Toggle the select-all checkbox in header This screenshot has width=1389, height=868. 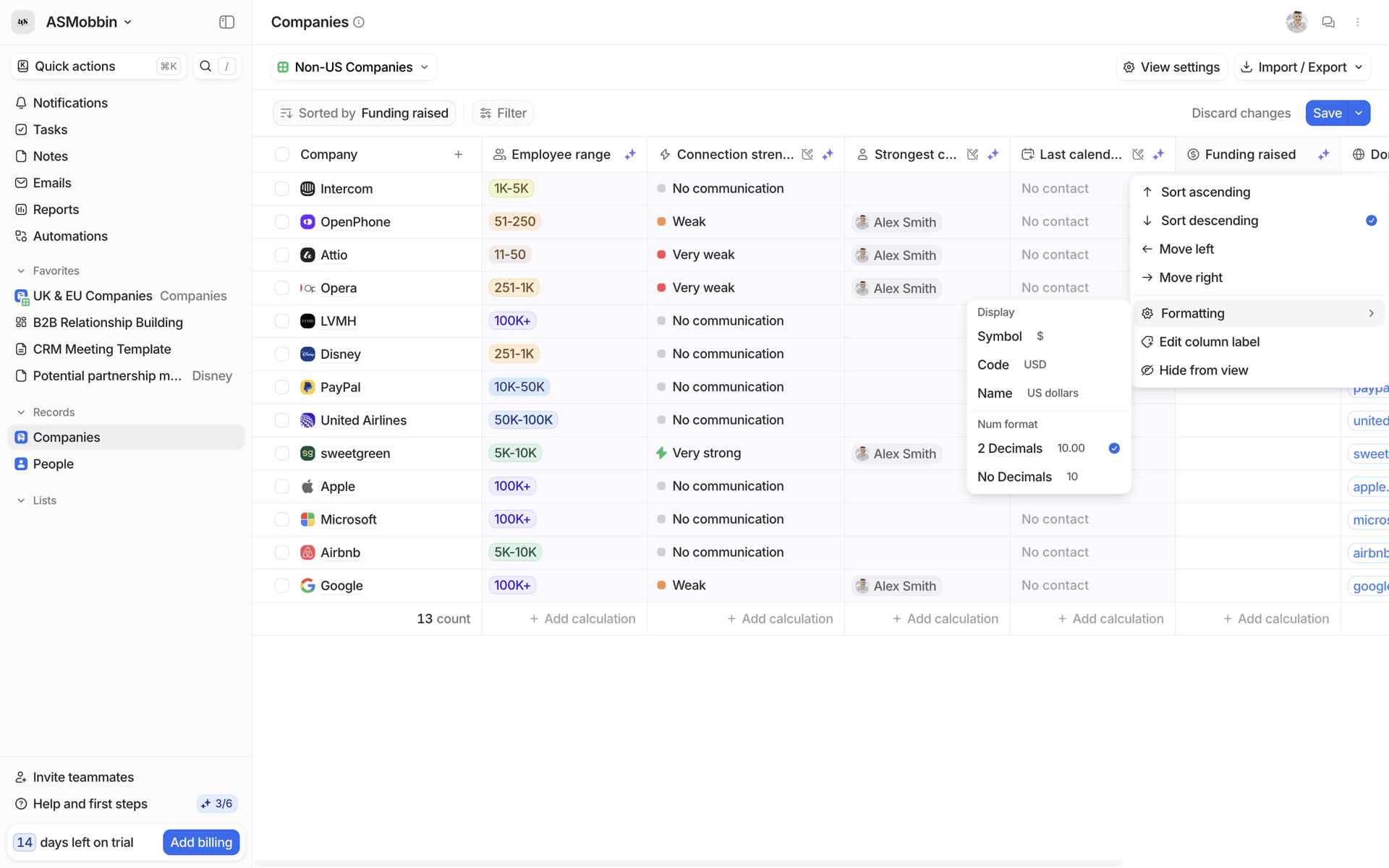pyautogui.click(x=282, y=154)
